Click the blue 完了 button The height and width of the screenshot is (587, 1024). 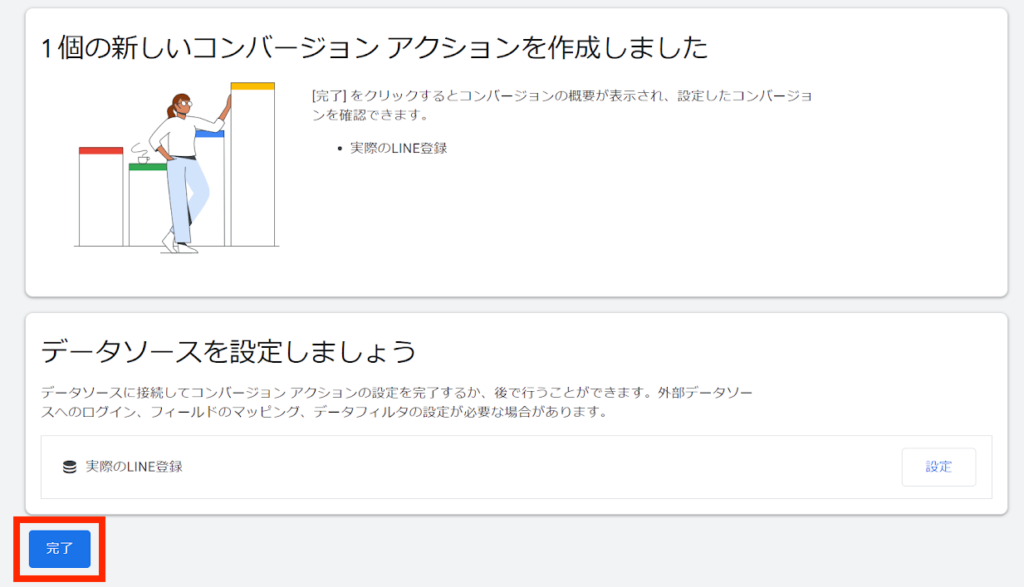[x=59, y=549]
